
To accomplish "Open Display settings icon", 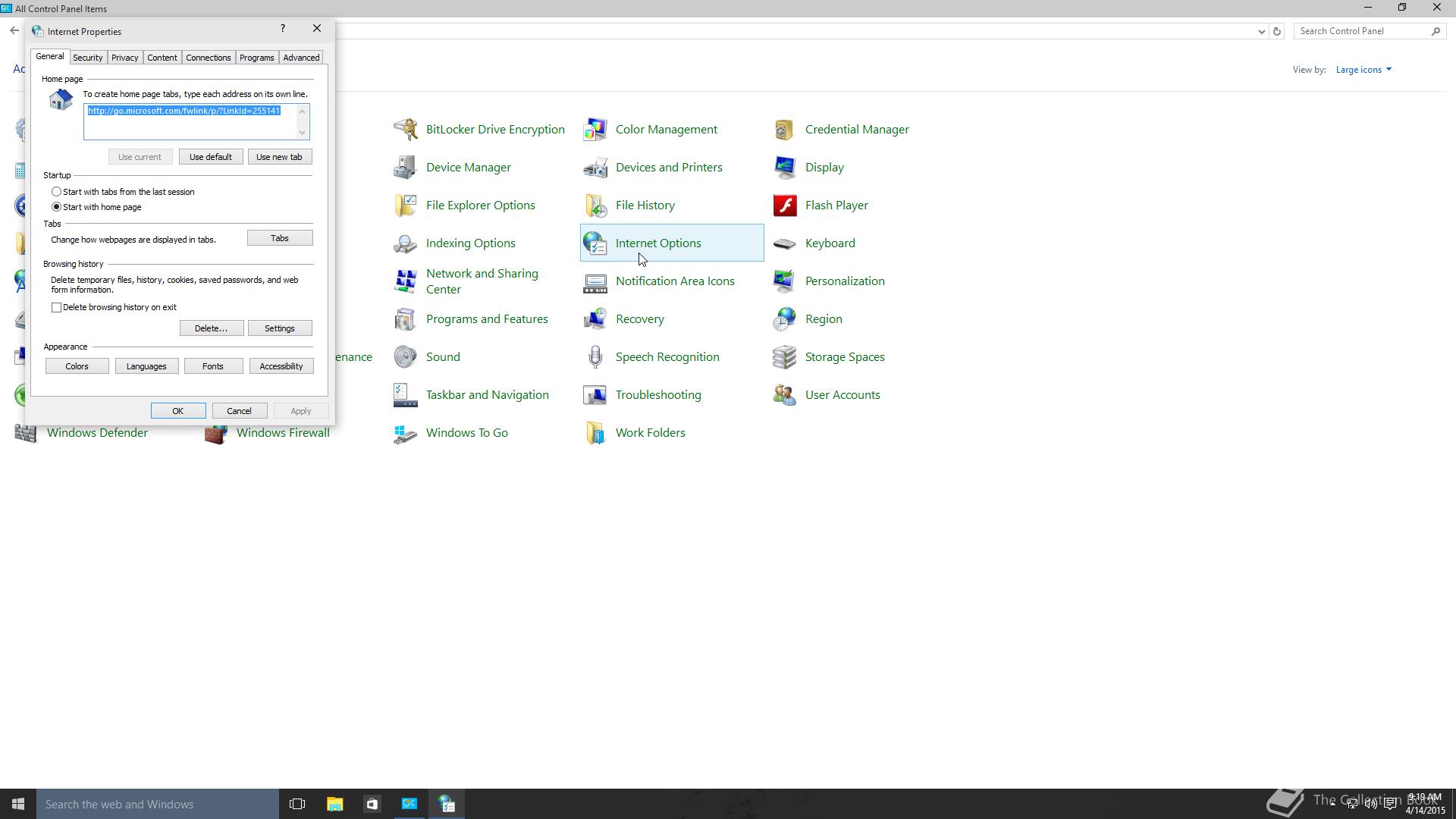I will (785, 167).
